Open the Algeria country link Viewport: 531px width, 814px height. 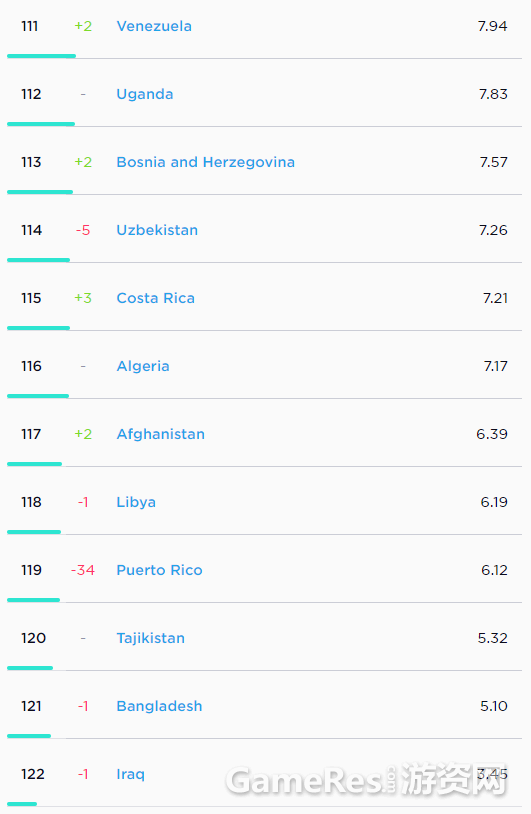pos(143,366)
